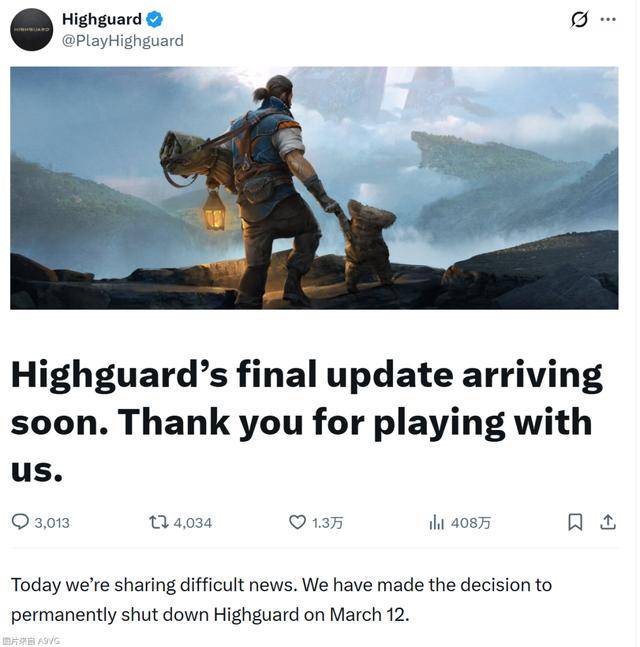Click the 4,034 reposts count

193,523
